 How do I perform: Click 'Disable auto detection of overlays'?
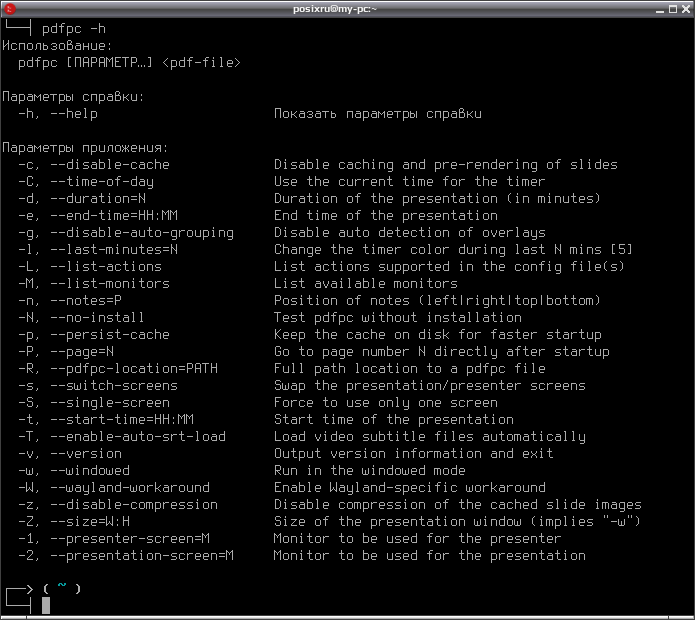pos(410,233)
